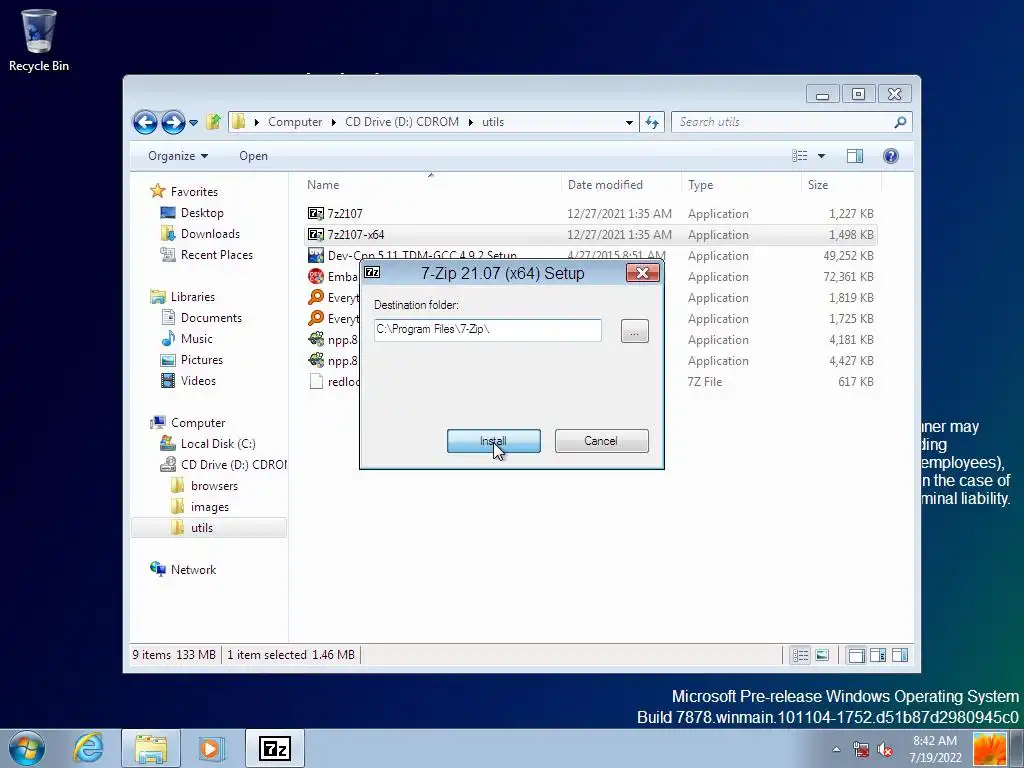Switch to details view in status bar

[x=800, y=655]
